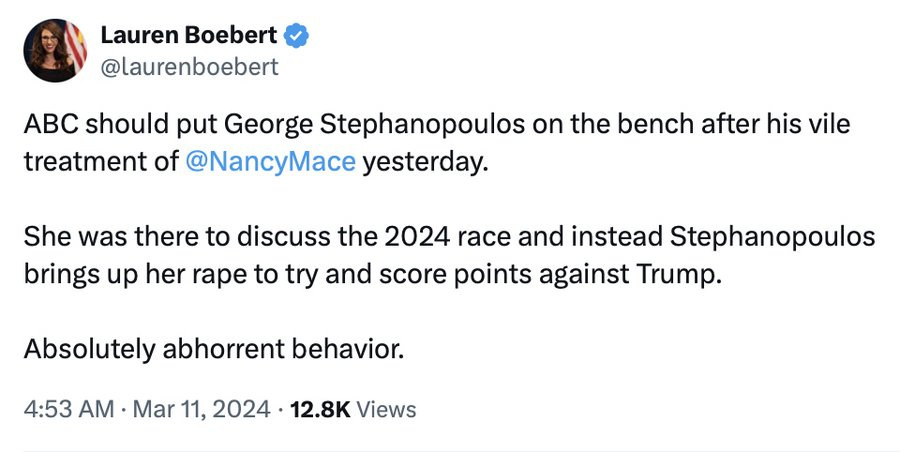
Task: Click the Mar 11, 2024 date
Action: pyautogui.click(x=202, y=409)
